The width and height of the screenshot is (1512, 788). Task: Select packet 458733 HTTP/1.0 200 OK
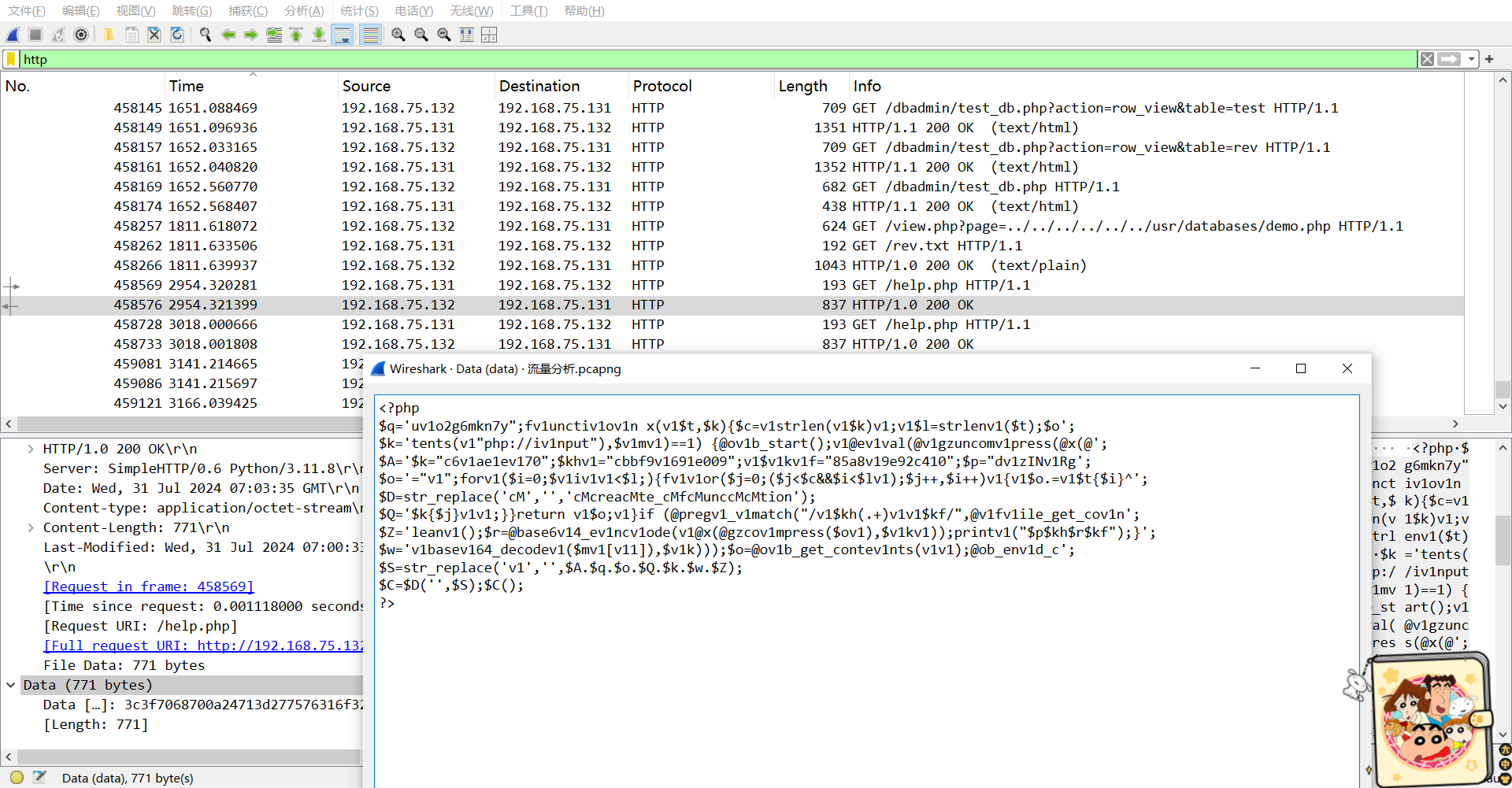tap(732, 344)
